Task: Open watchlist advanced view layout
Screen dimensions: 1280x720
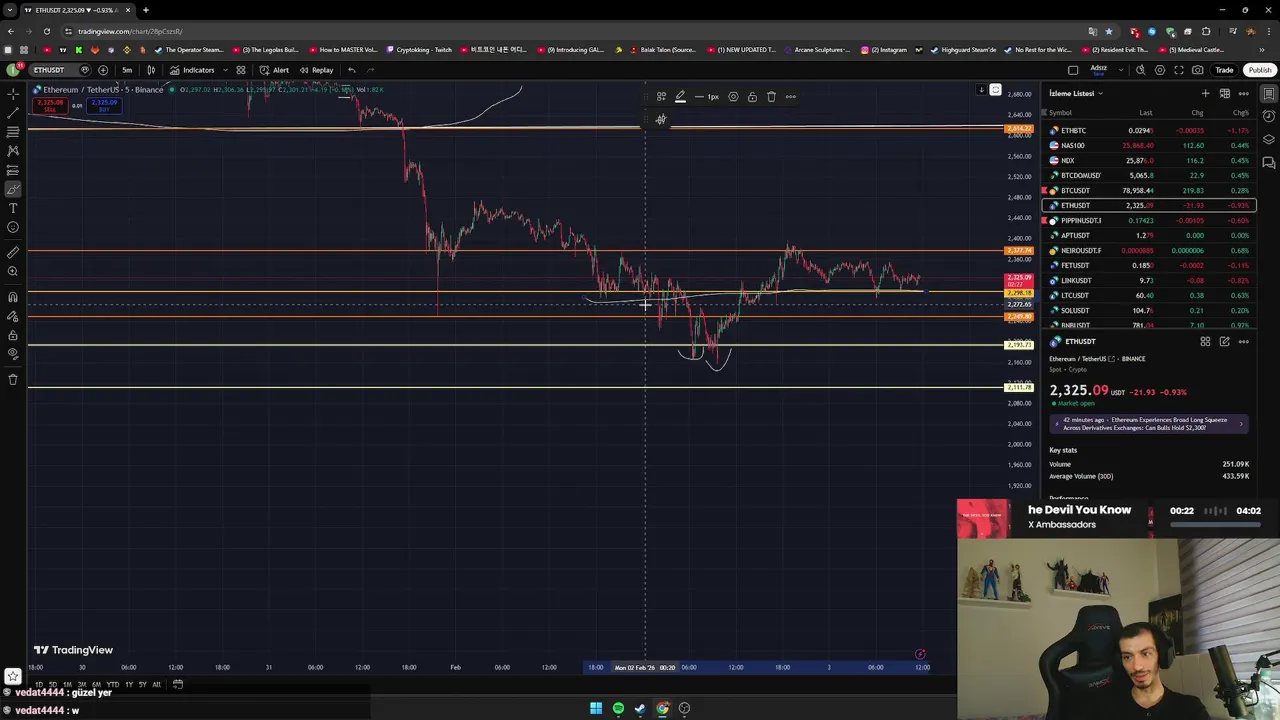Action: tap(1224, 94)
